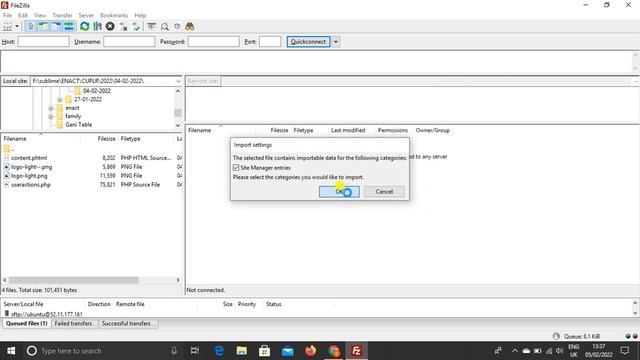Click OK in Import settings dialog
The image size is (640, 360).
tap(339, 191)
